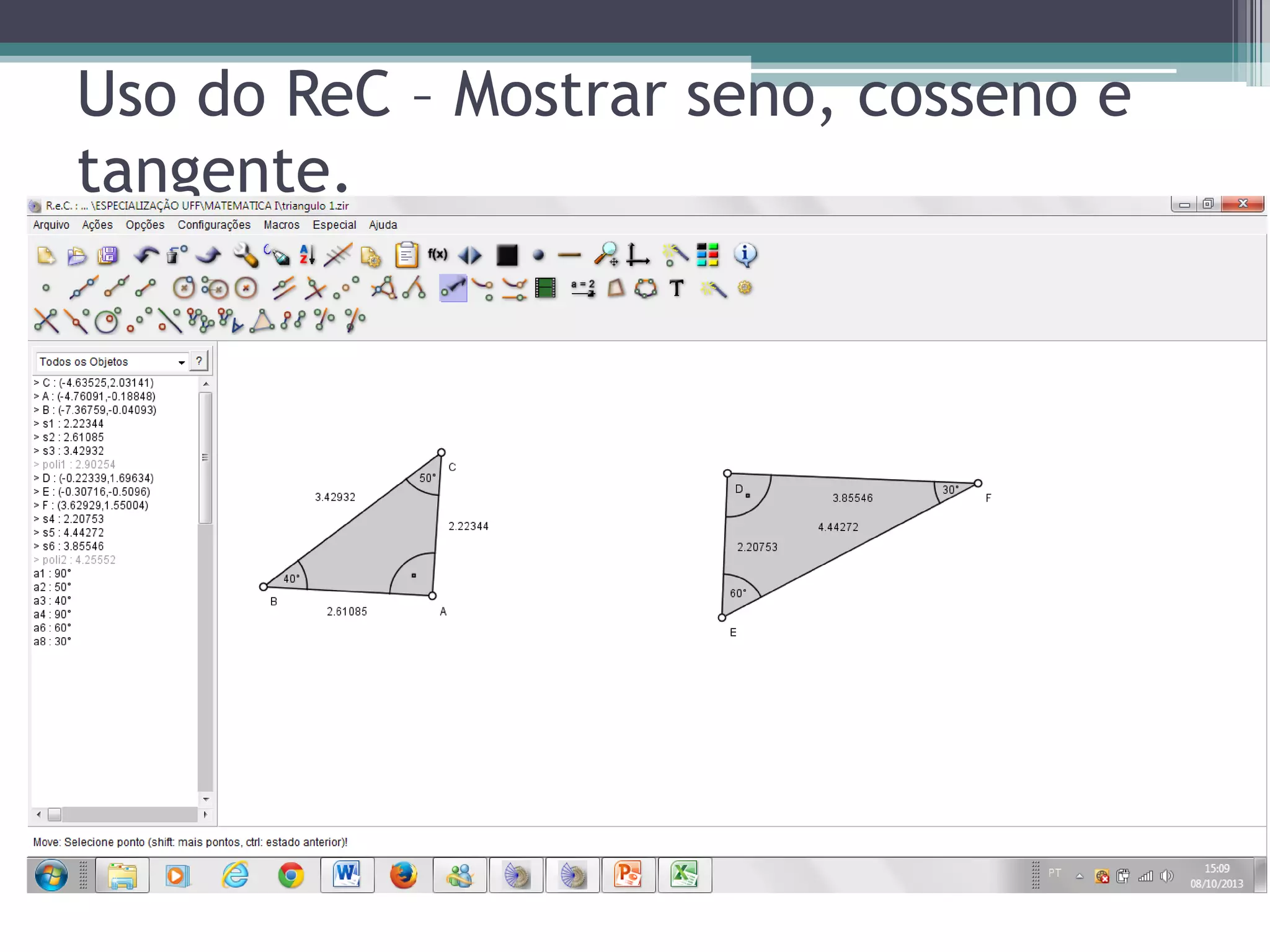Click horizontal scrollbar right arrow in object list
The width and height of the screenshot is (1270, 952).
pyautogui.click(x=205, y=814)
